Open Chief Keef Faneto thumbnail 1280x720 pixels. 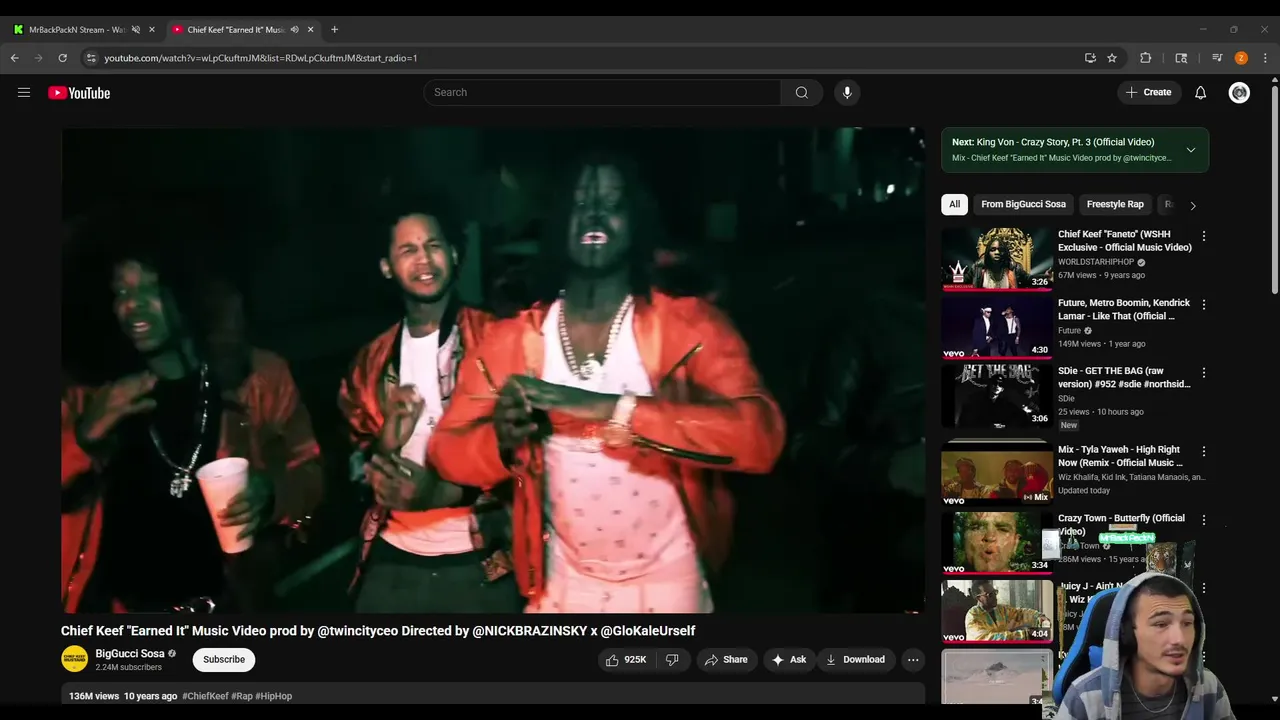coord(997,258)
